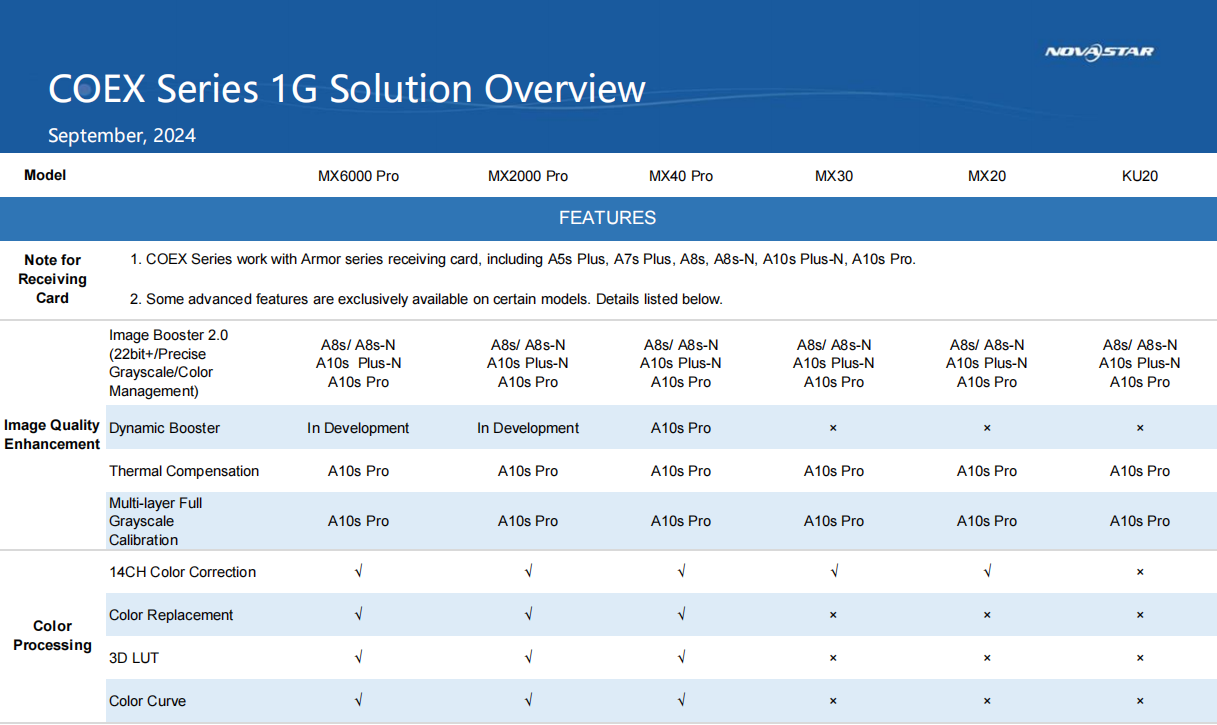Select the title "COEX Series 1G Solution Overview"

click(347, 89)
